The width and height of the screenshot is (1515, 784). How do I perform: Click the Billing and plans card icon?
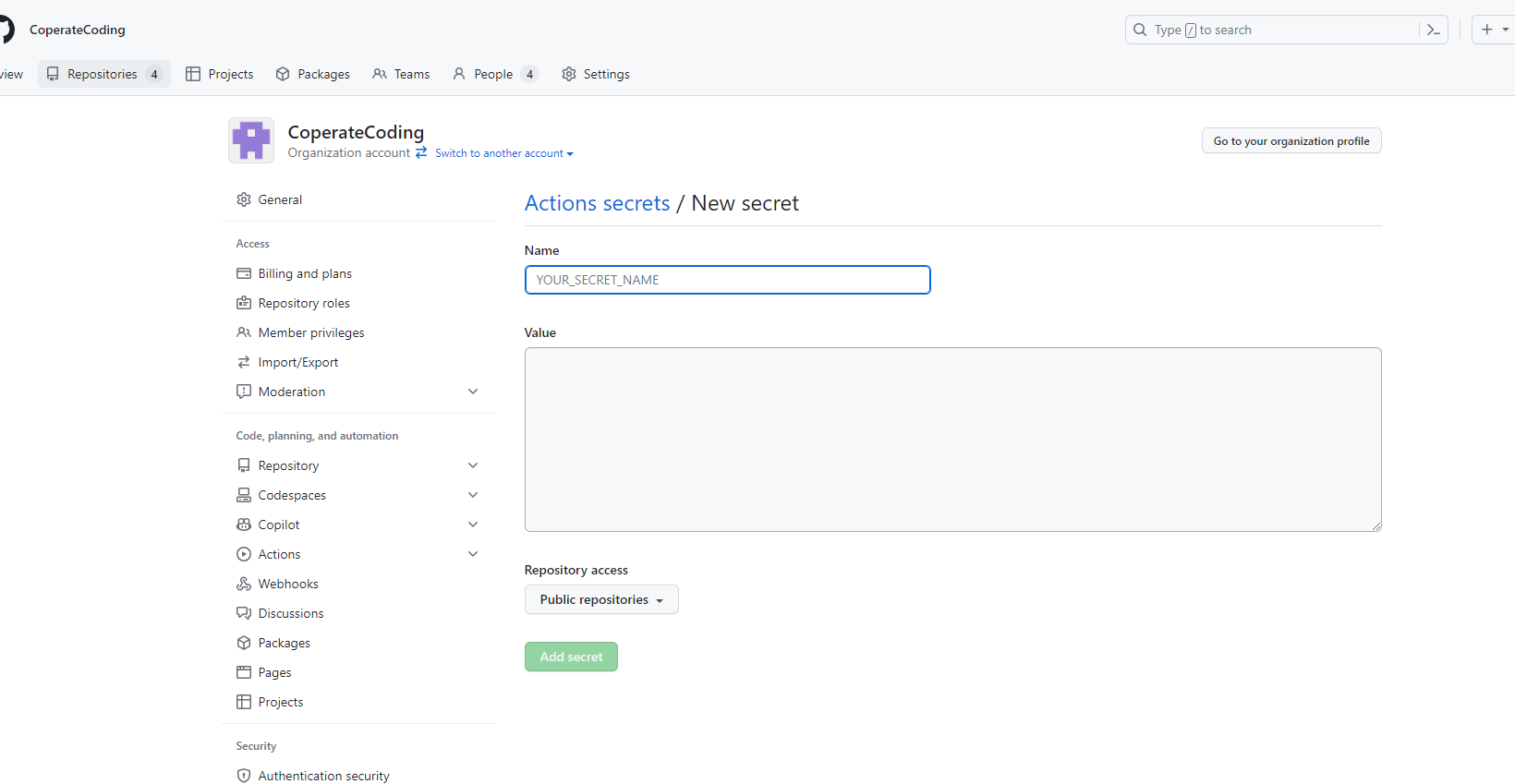(244, 273)
